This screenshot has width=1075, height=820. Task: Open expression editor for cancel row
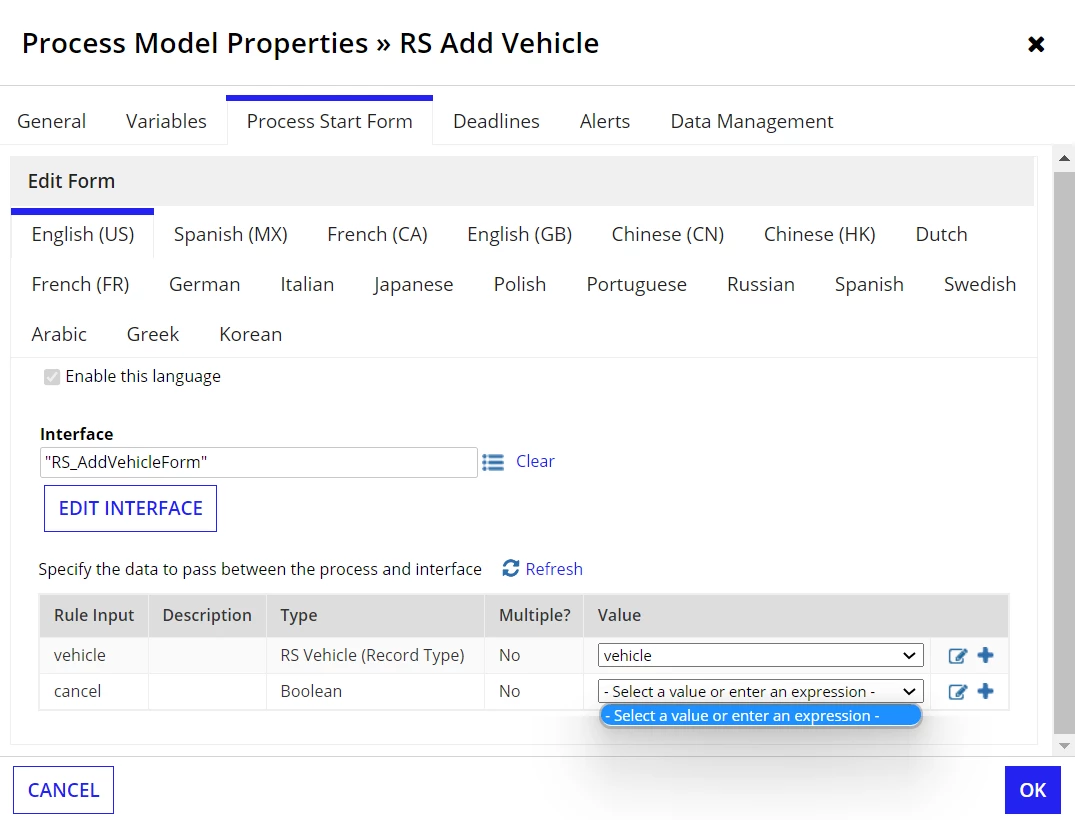coord(957,692)
